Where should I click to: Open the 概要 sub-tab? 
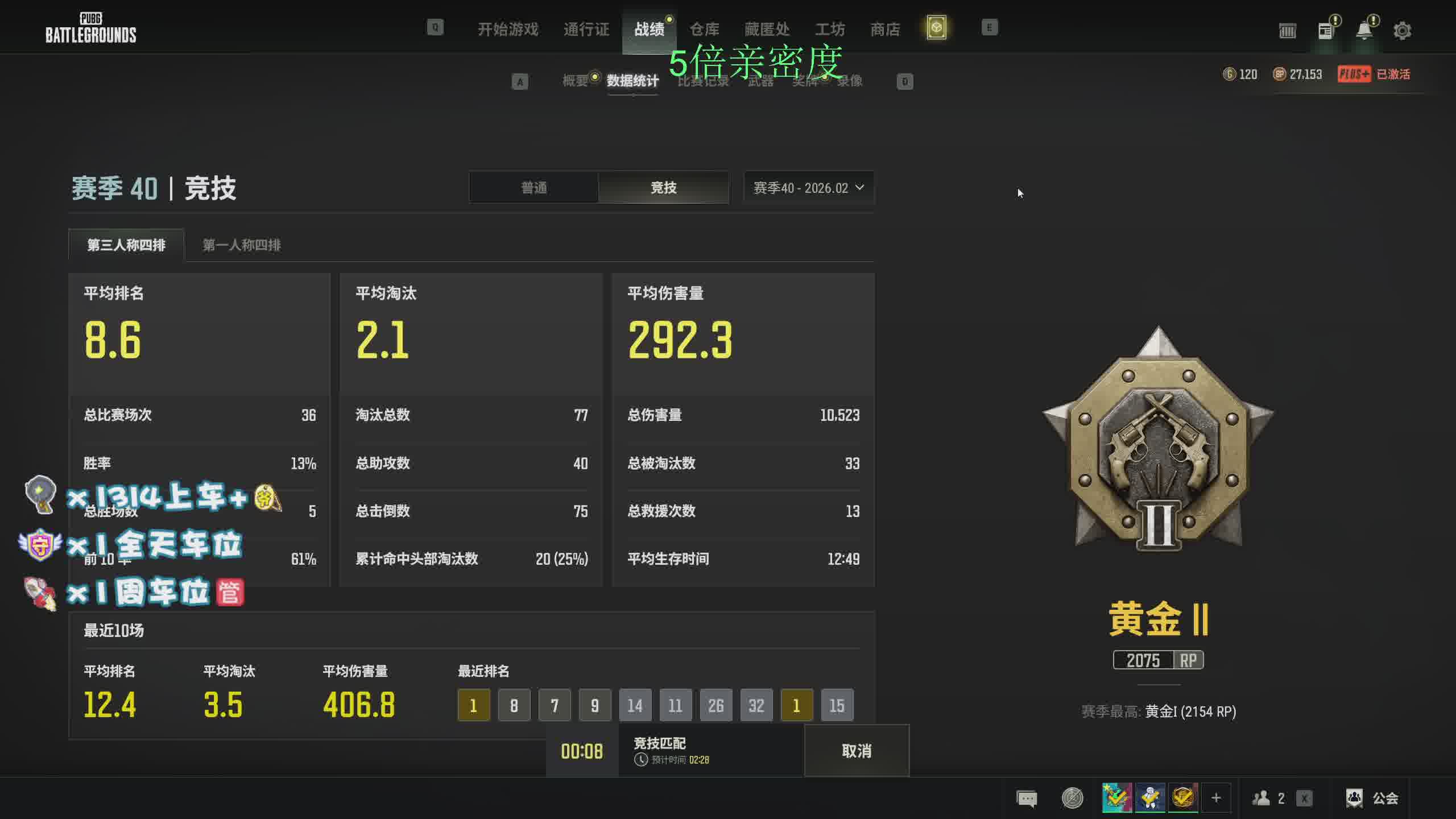tap(575, 81)
